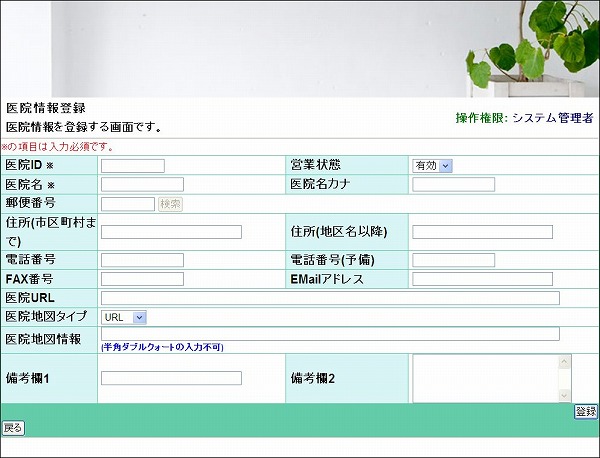This screenshot has height=458, width=600.
Task: Click the 登録 (Register) button
Action: [585, 412]
